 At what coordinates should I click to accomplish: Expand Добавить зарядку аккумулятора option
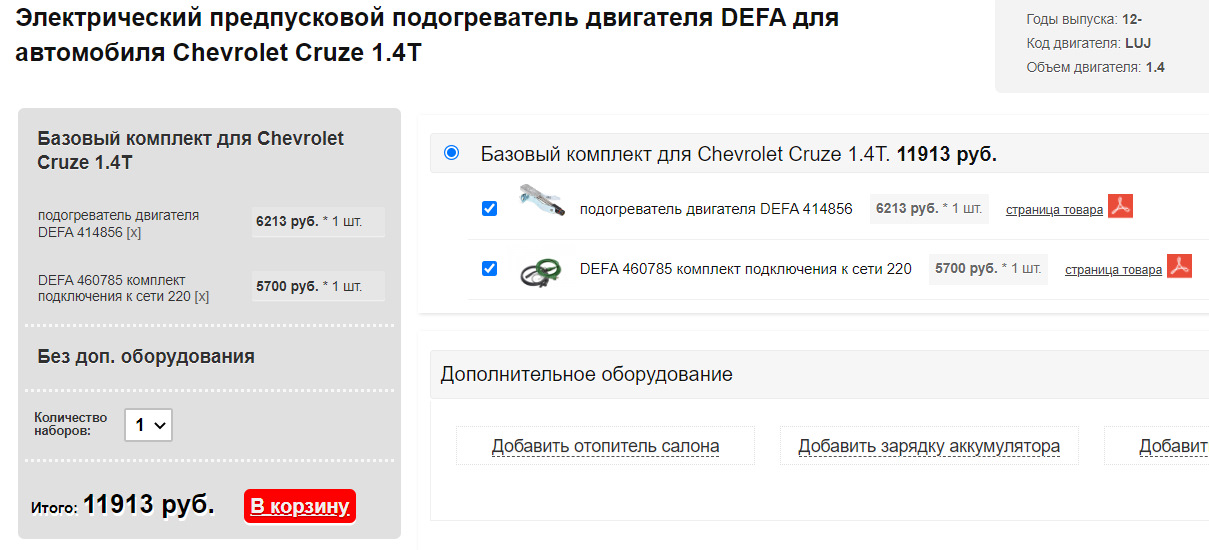tap(929, 446)
